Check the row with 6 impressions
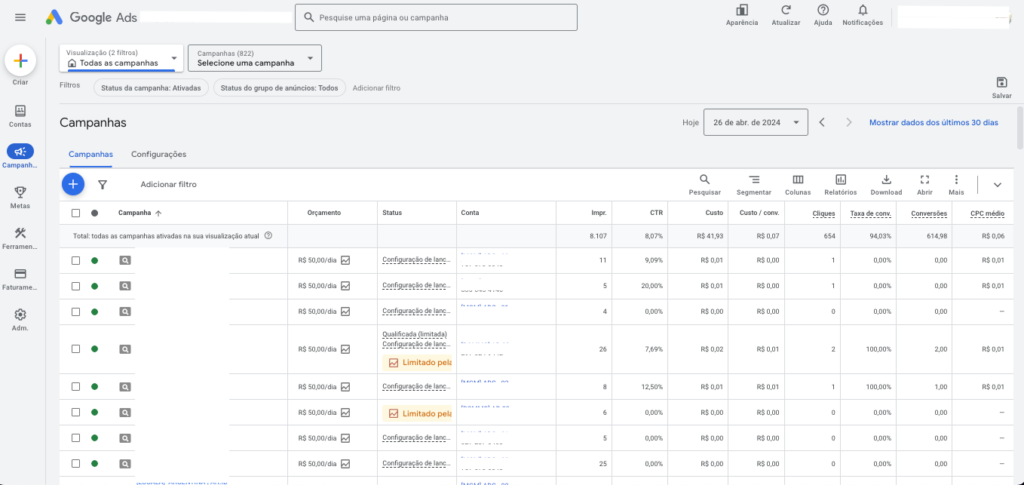 (x=76, y=412)
